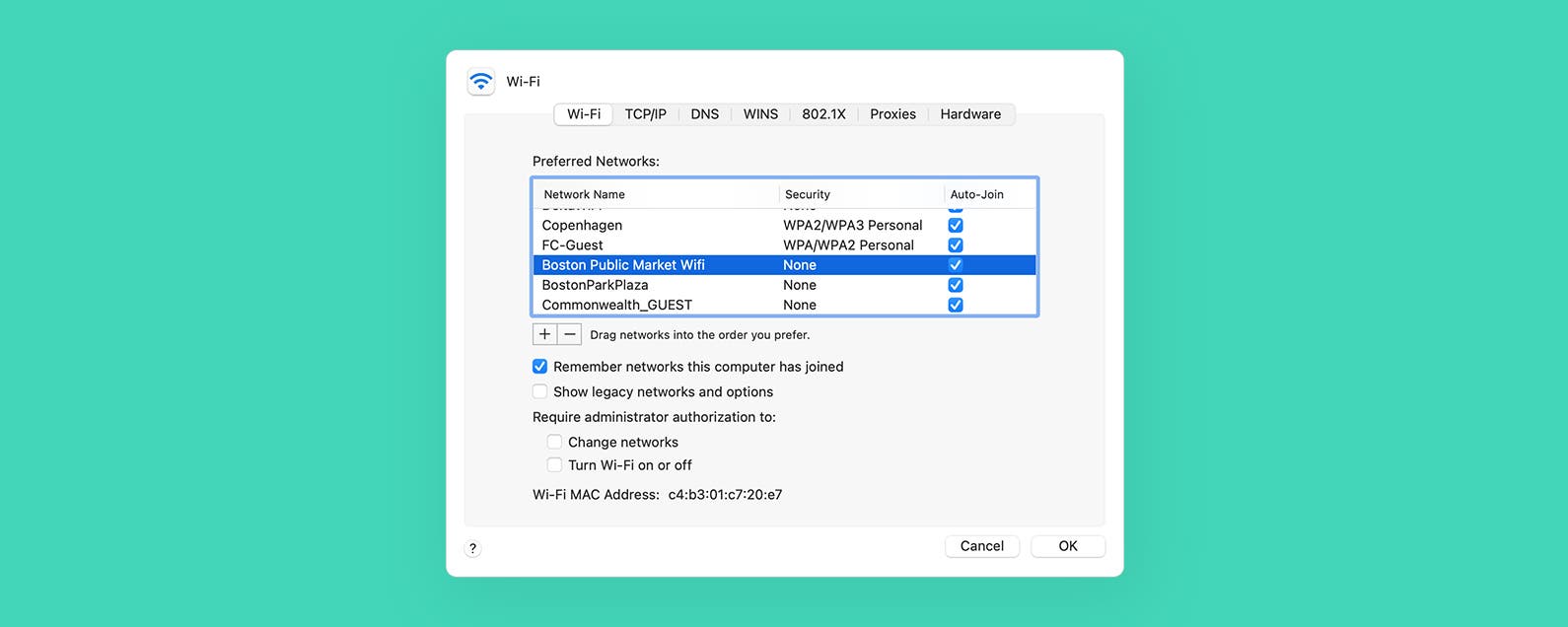Screen dimensions: 1568x627
Task: Confirm settings with OK button
Action: pos(1068,546)
